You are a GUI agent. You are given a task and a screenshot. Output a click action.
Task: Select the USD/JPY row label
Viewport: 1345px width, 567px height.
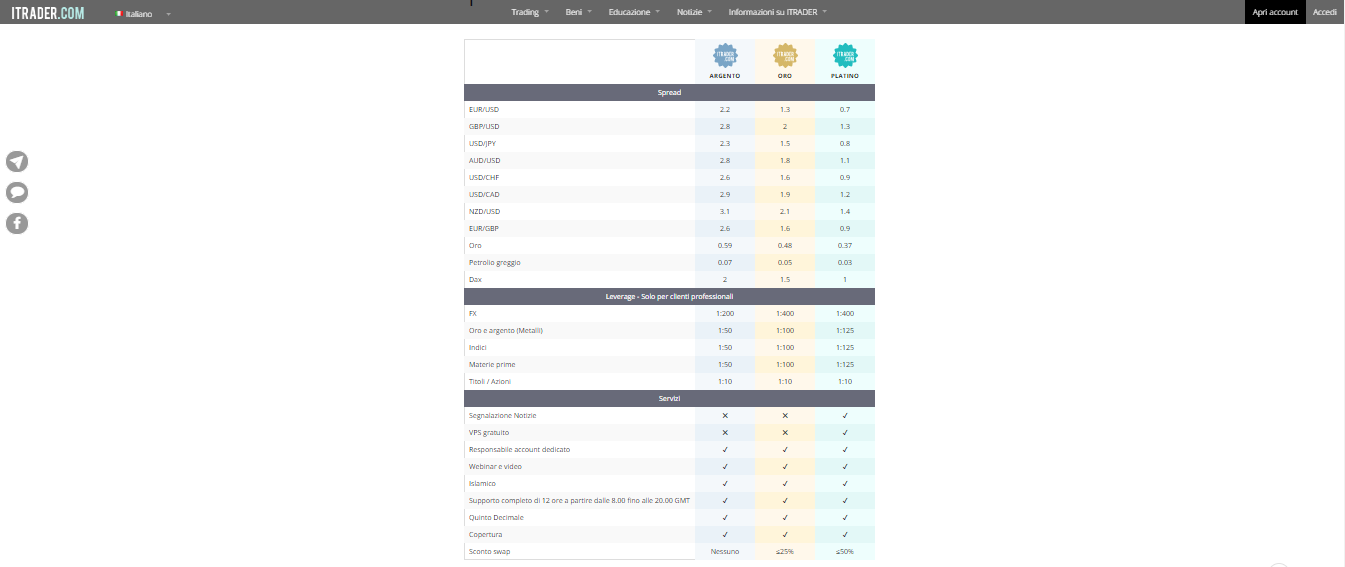point(483,143)
